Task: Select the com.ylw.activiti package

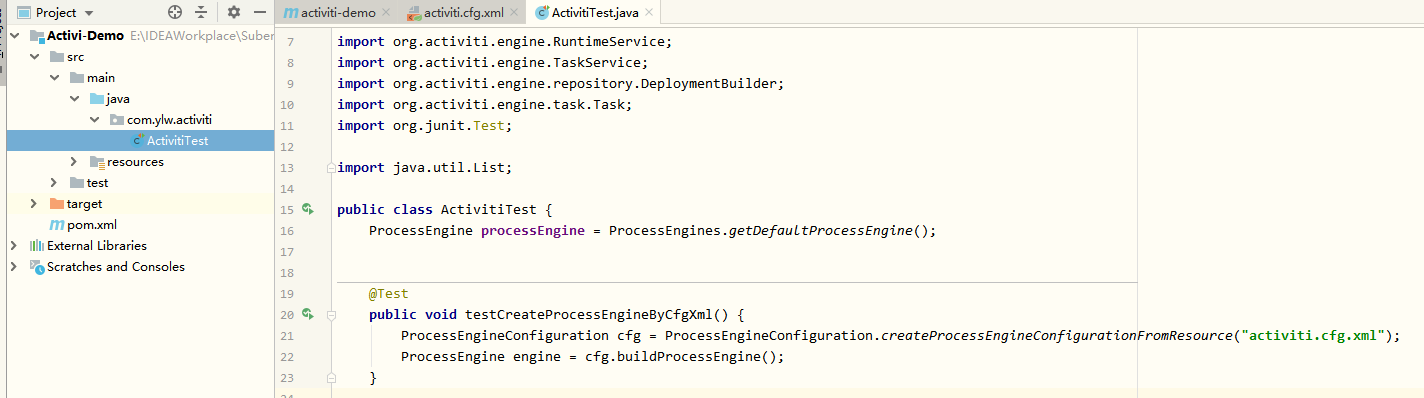Action: pos(169,120)
